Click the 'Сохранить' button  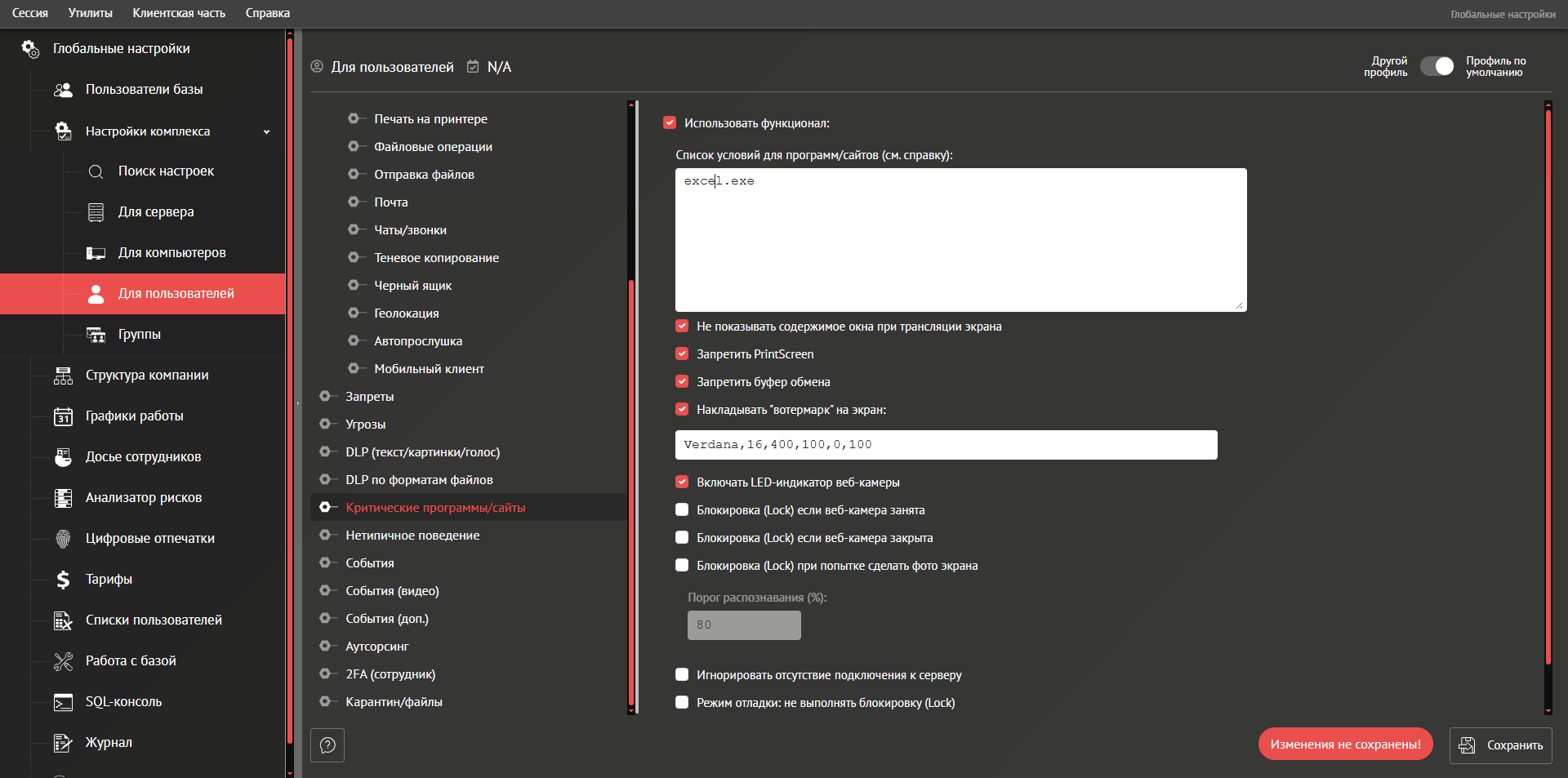tap(1500, 745)
